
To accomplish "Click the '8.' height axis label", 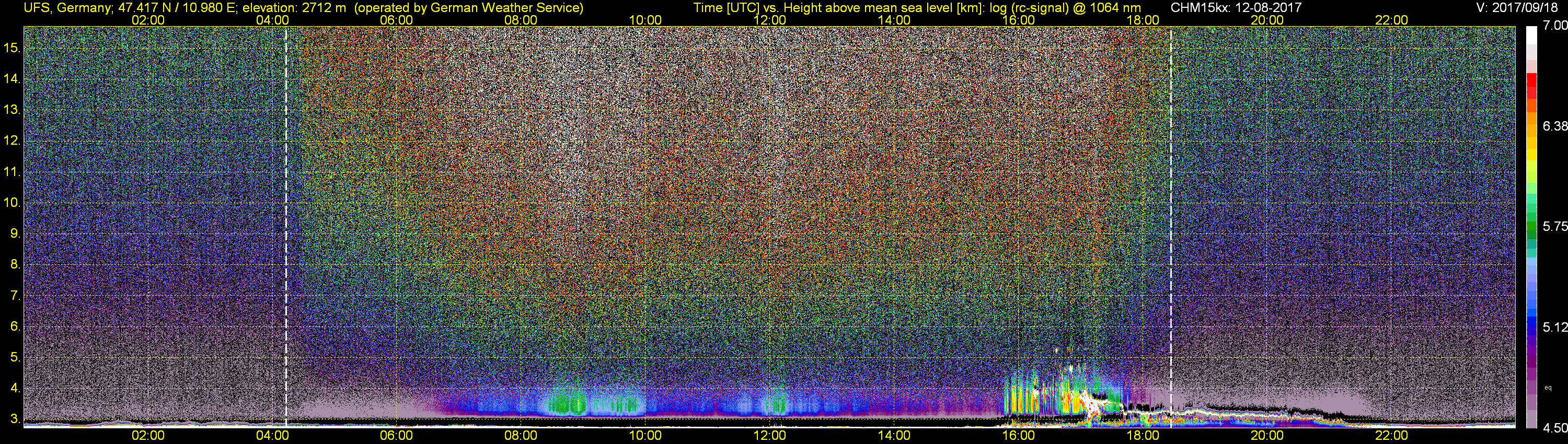I will click(16, 265).
